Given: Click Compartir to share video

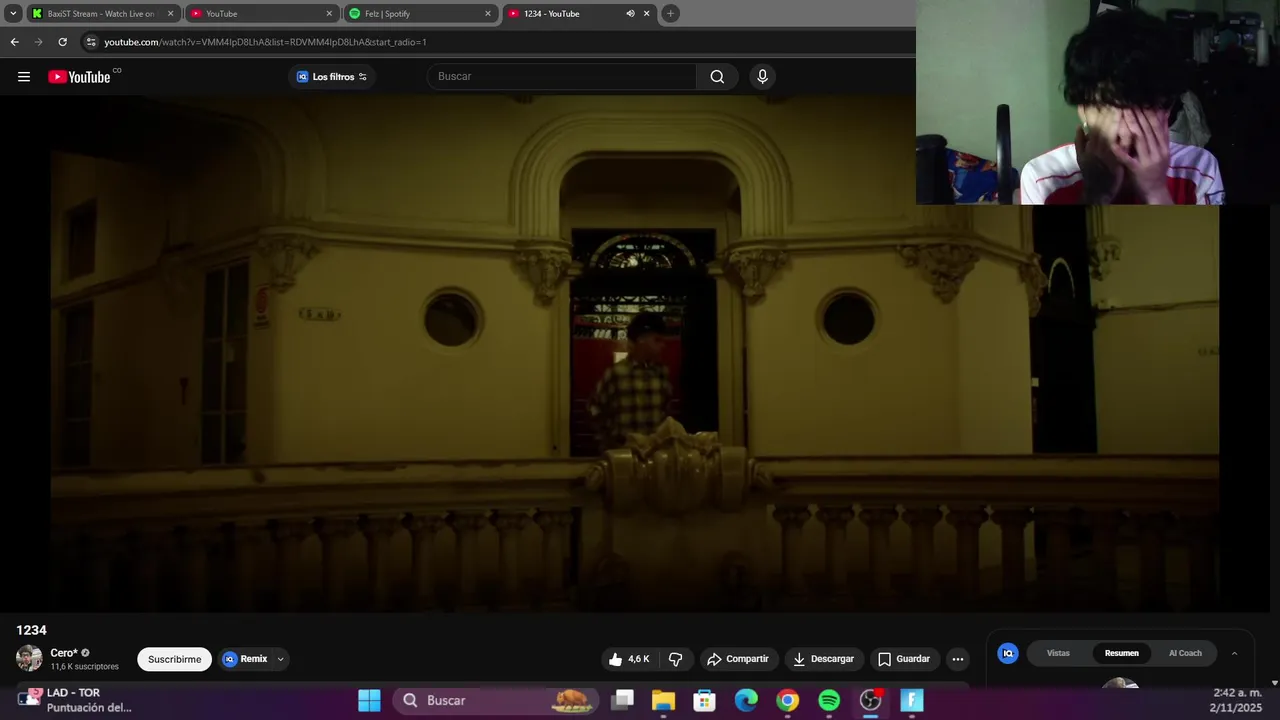Looking at the screenshot, I should 738,659.
